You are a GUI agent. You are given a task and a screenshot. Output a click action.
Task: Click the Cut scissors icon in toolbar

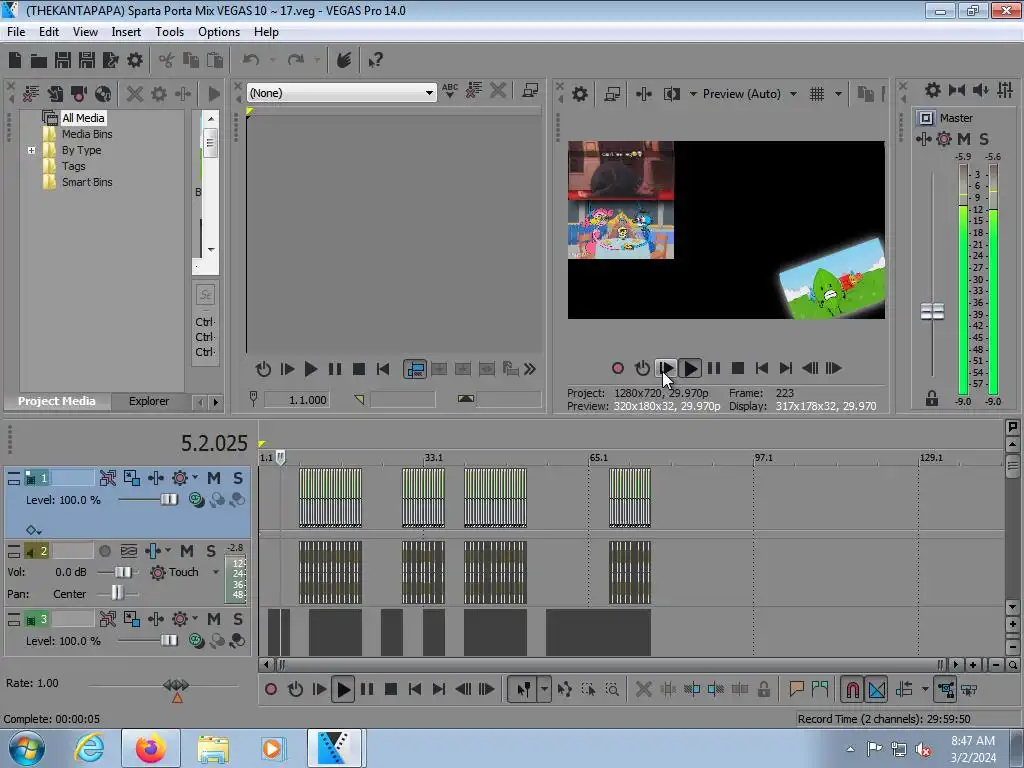167,60
